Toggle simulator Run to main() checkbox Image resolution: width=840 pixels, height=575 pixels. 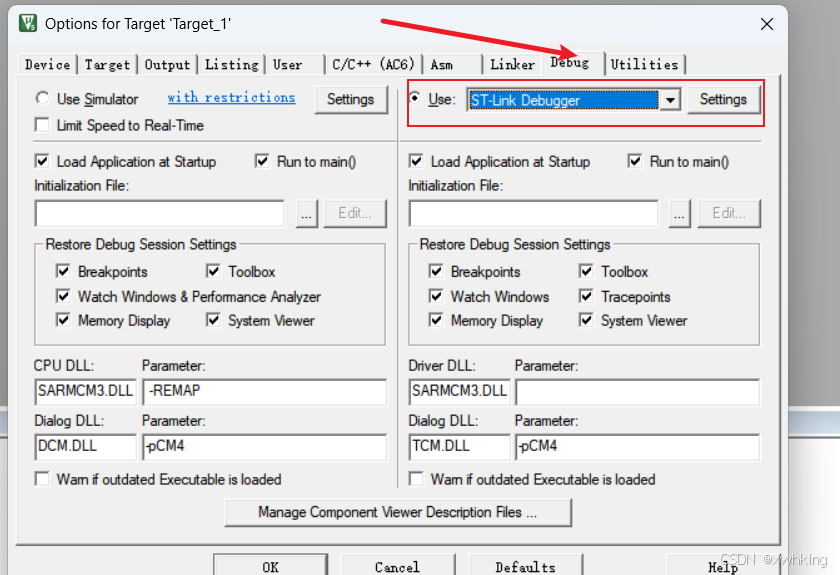point(262,161)
